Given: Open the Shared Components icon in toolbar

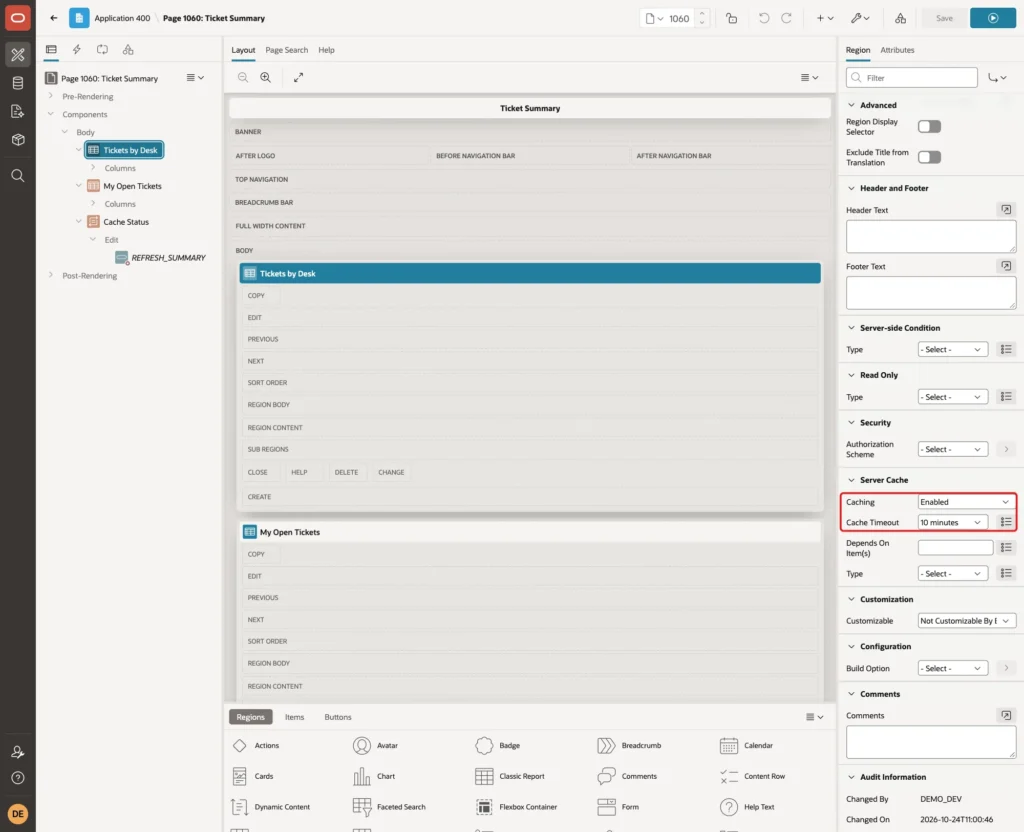Looking at the screenshot, I should (x=901, y=18).
